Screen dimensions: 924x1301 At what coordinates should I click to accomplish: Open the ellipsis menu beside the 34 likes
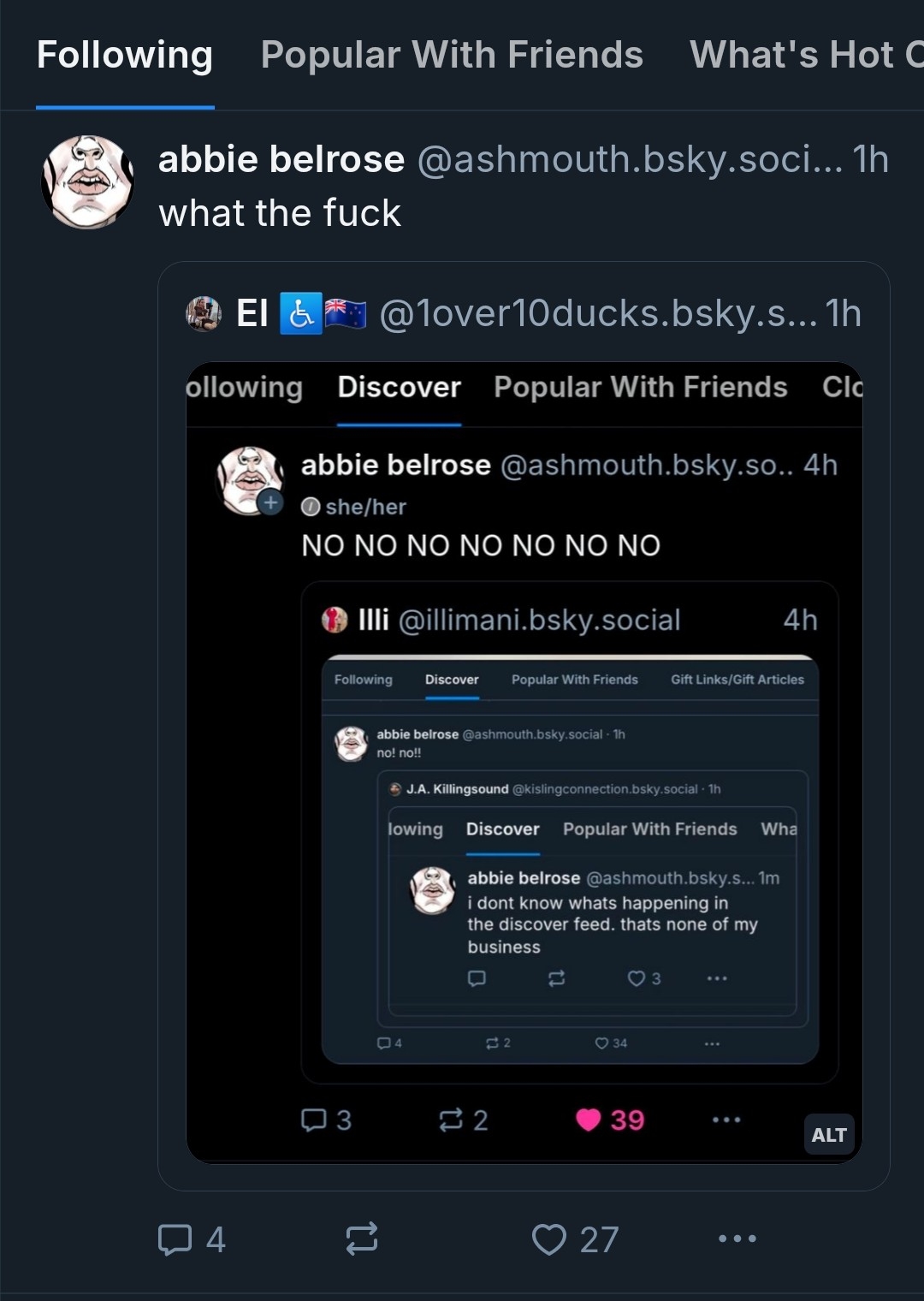point(712,1043)
